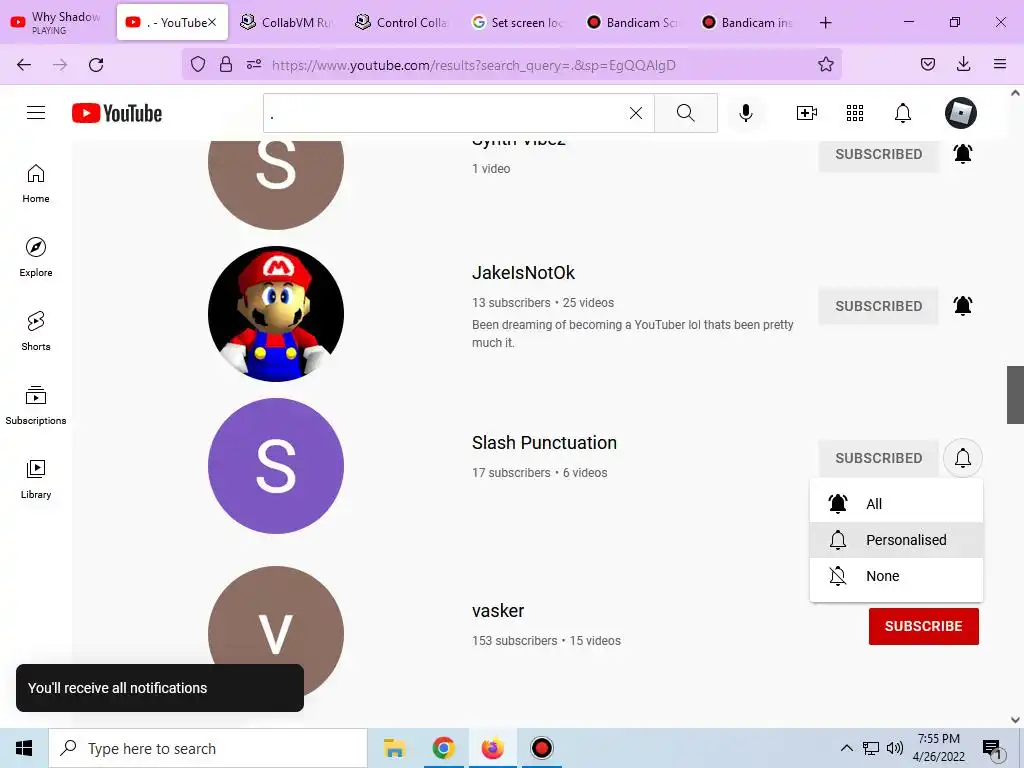Open the JakeIsNotOk channel name link
Screen dimensions: 1024x768
[x=523, y=273]
